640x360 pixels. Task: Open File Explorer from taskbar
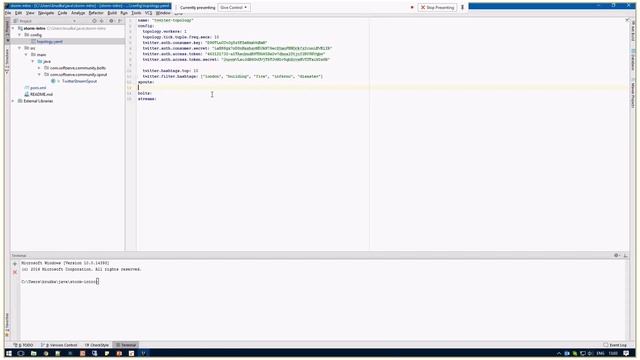pyautogui.click(x=33, y=353)
